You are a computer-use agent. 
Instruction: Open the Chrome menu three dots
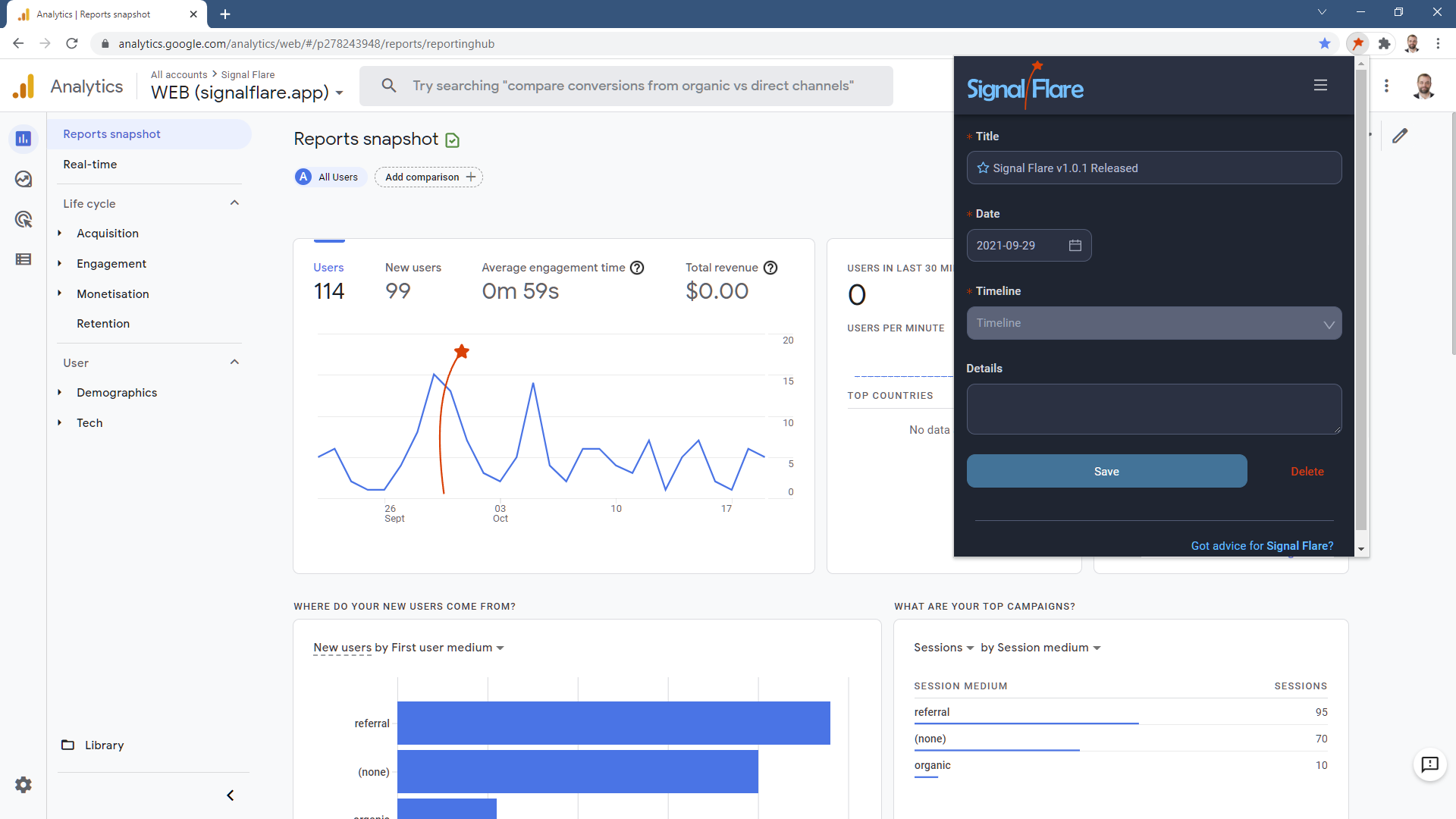tap(1438, 43)
